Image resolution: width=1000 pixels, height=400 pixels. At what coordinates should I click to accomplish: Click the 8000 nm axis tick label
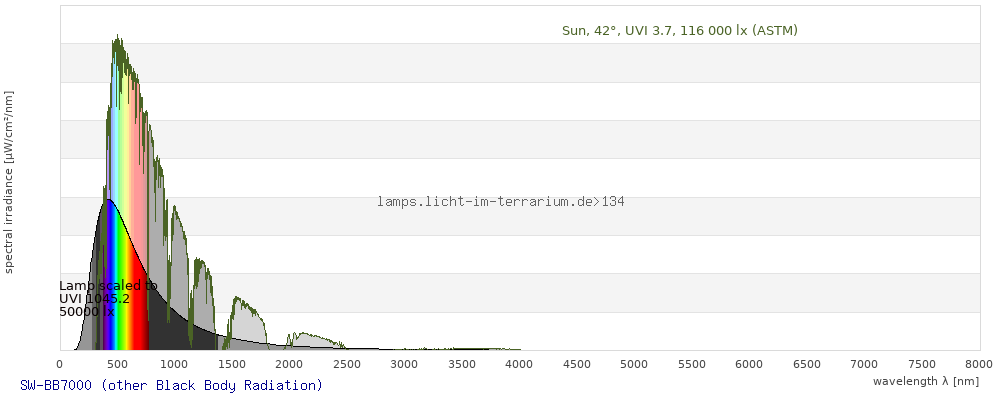click(979, 364)
